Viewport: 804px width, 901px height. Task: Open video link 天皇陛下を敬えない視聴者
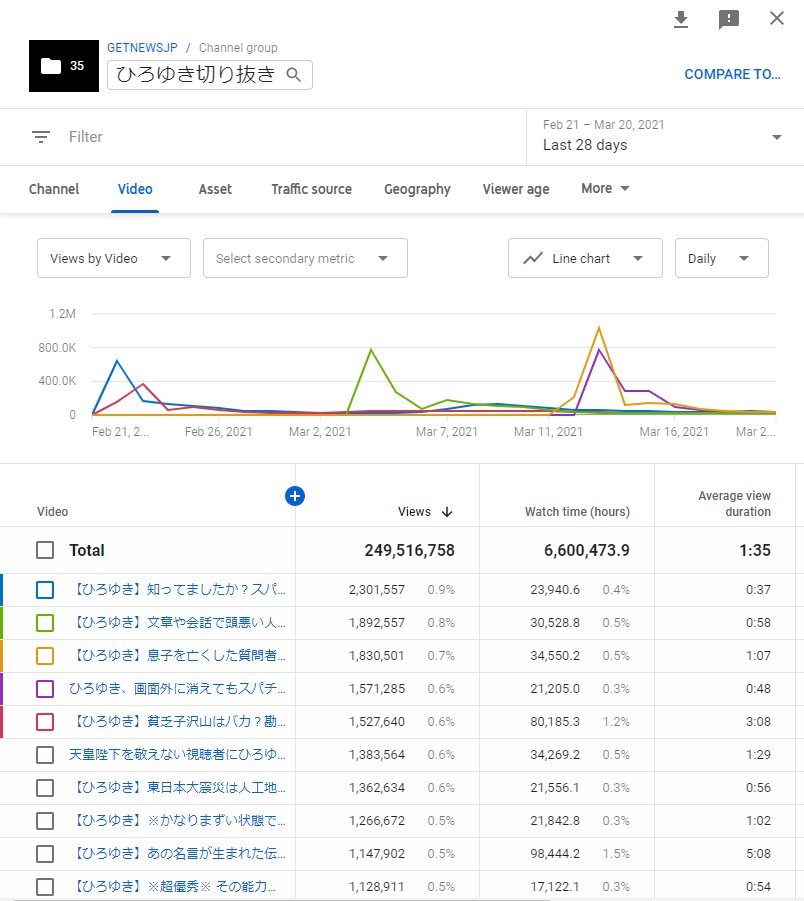pos(178,754)
